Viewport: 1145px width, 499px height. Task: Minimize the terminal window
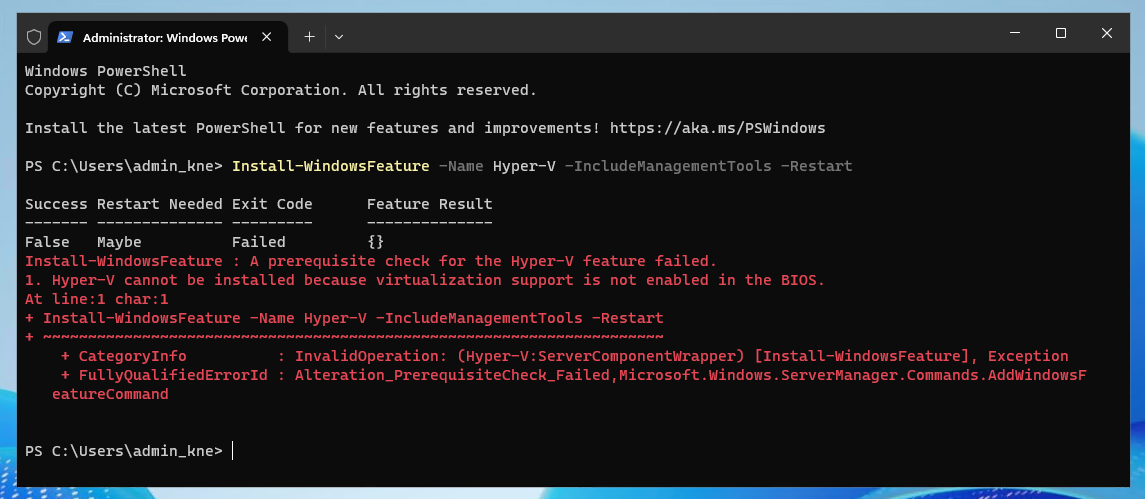click(1015, 33)
